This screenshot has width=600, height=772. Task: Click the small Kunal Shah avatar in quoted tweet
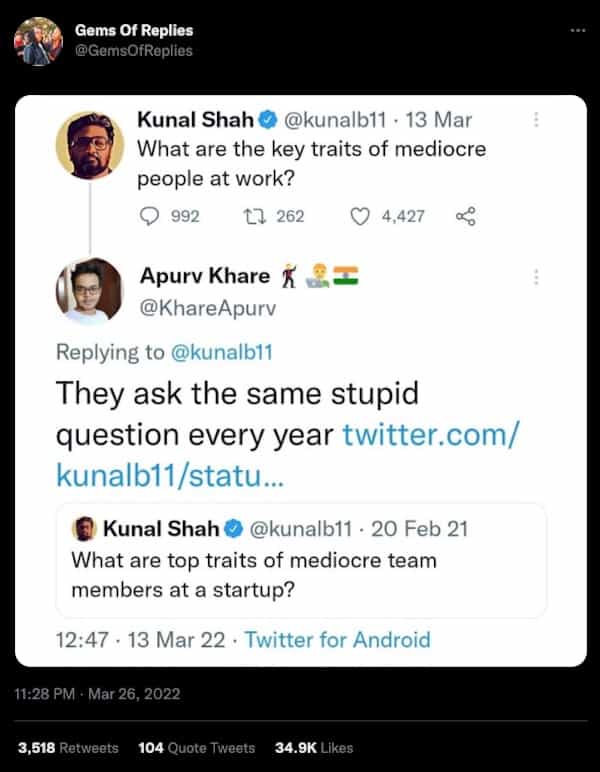click(86, 528)
